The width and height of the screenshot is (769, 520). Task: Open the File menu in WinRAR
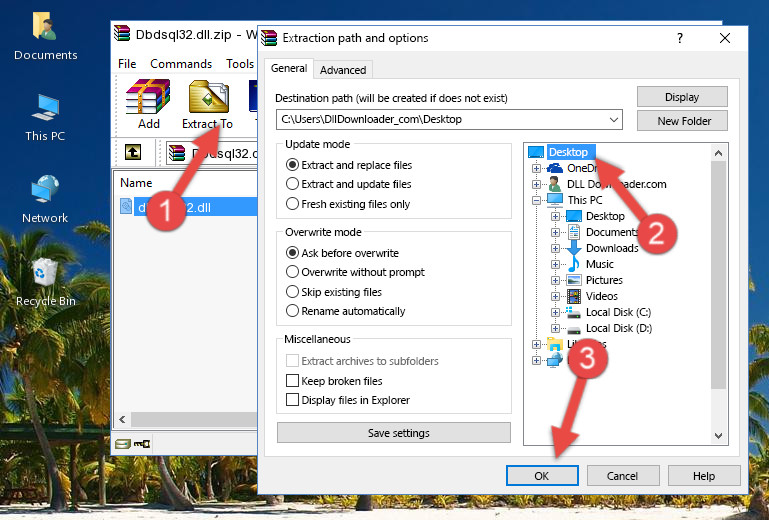point(127,64)
